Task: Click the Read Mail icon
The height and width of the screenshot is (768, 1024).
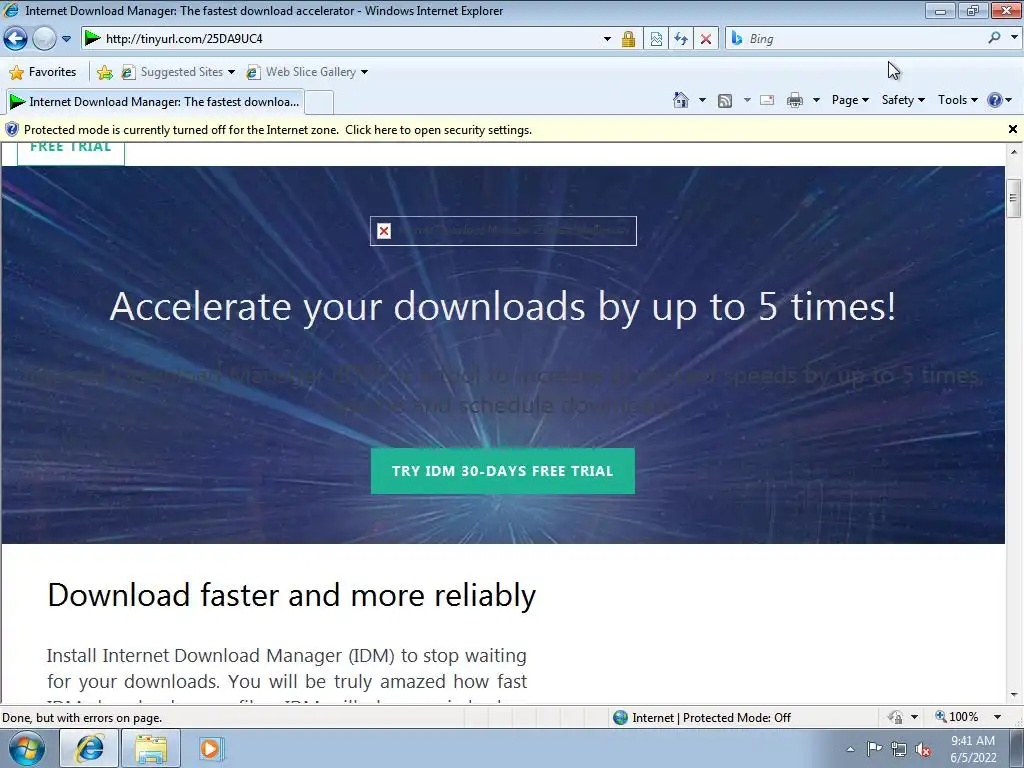Action: [767, 100]
